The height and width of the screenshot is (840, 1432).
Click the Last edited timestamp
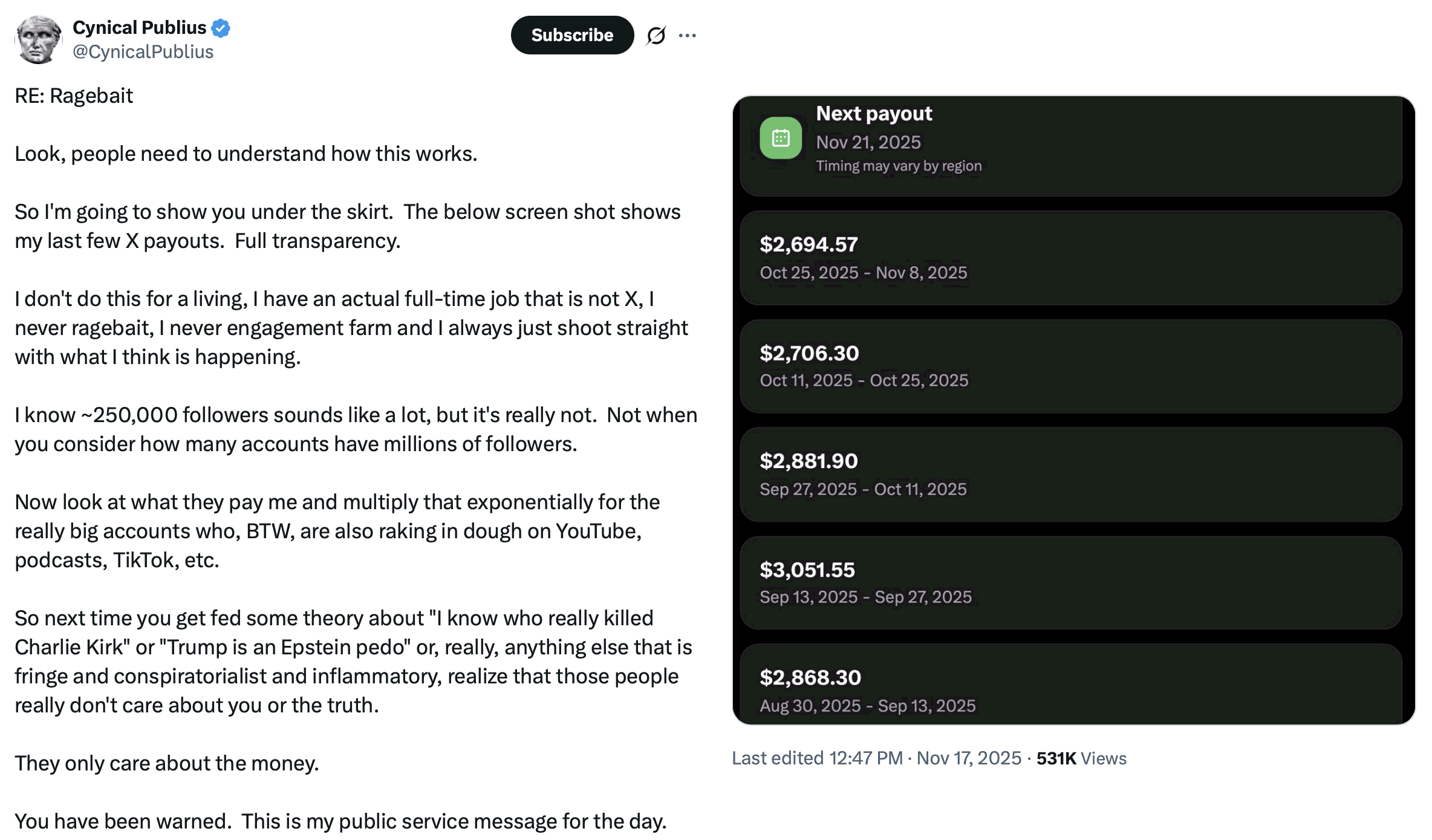point(876,758)
